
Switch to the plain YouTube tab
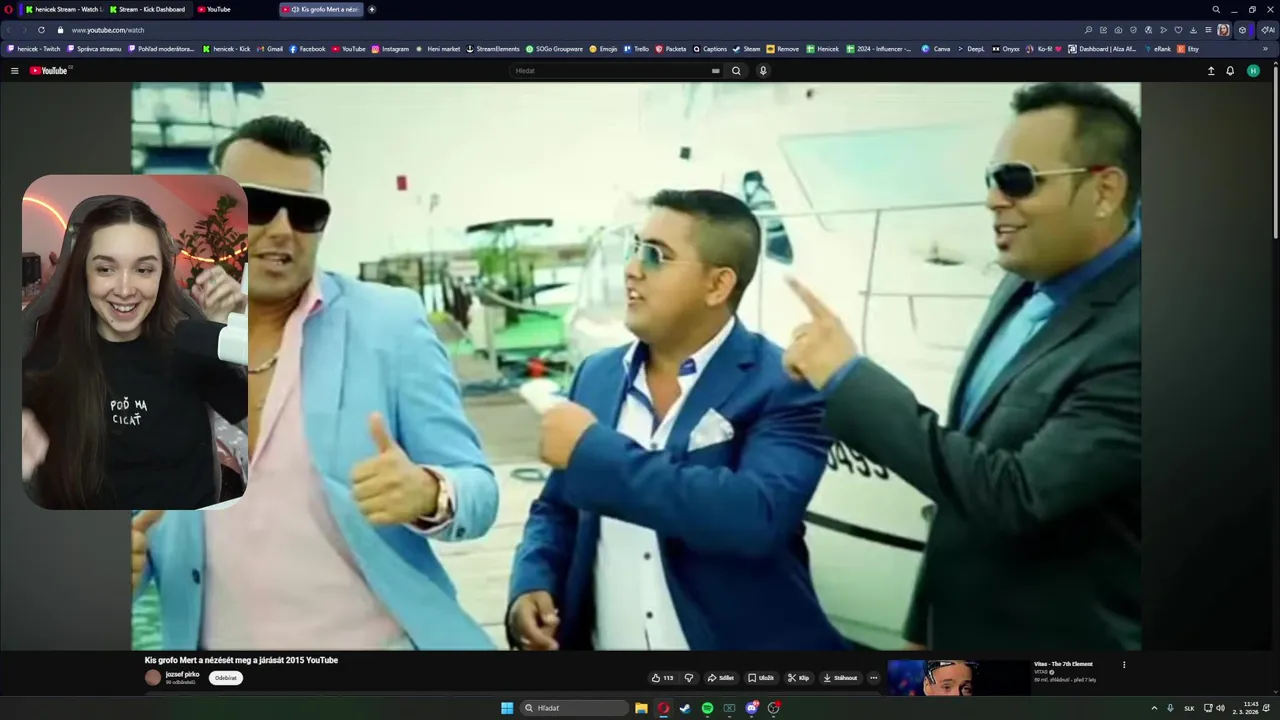(232, 9)
